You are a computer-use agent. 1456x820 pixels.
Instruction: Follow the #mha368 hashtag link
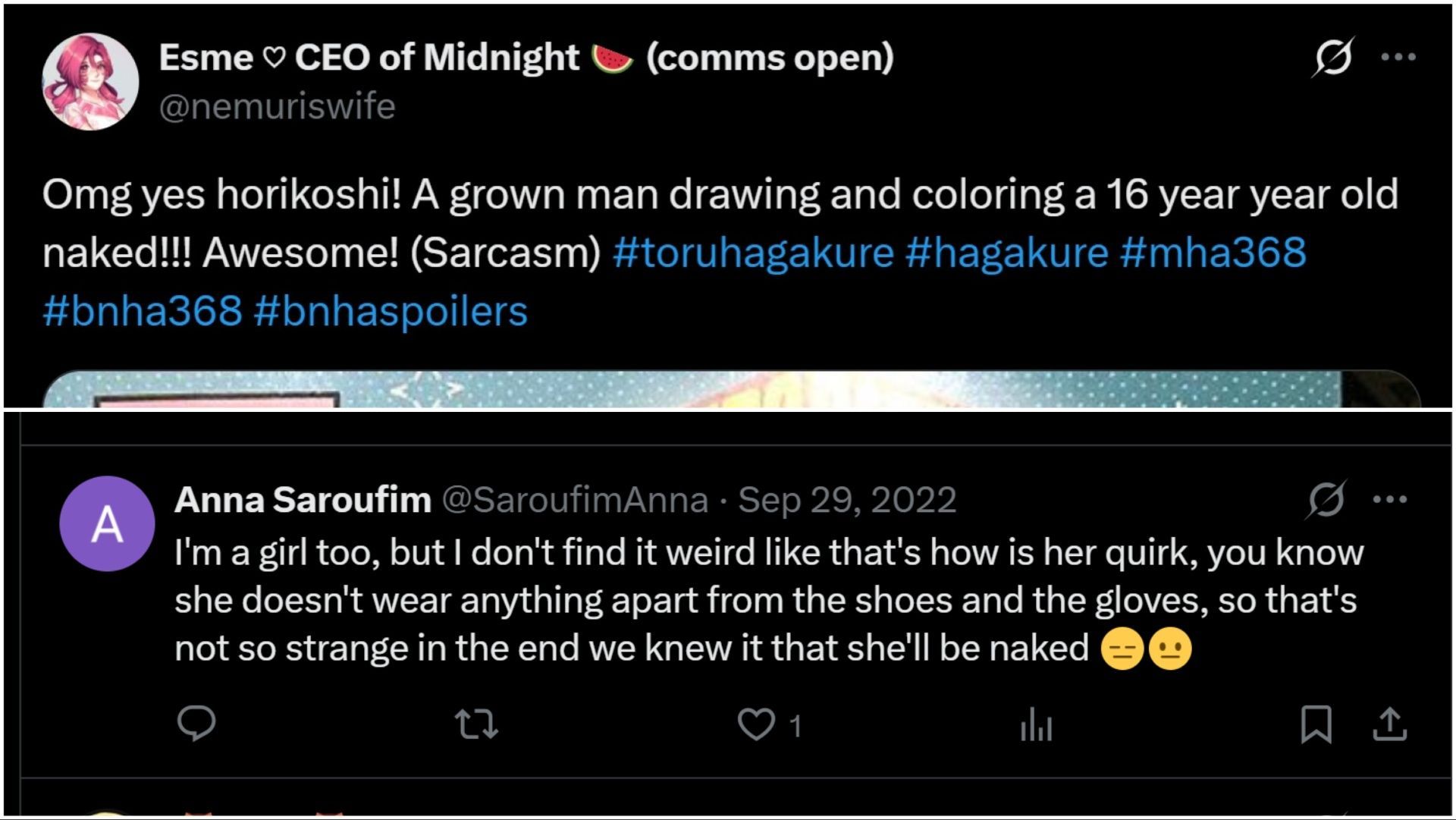coord(1213,253)
